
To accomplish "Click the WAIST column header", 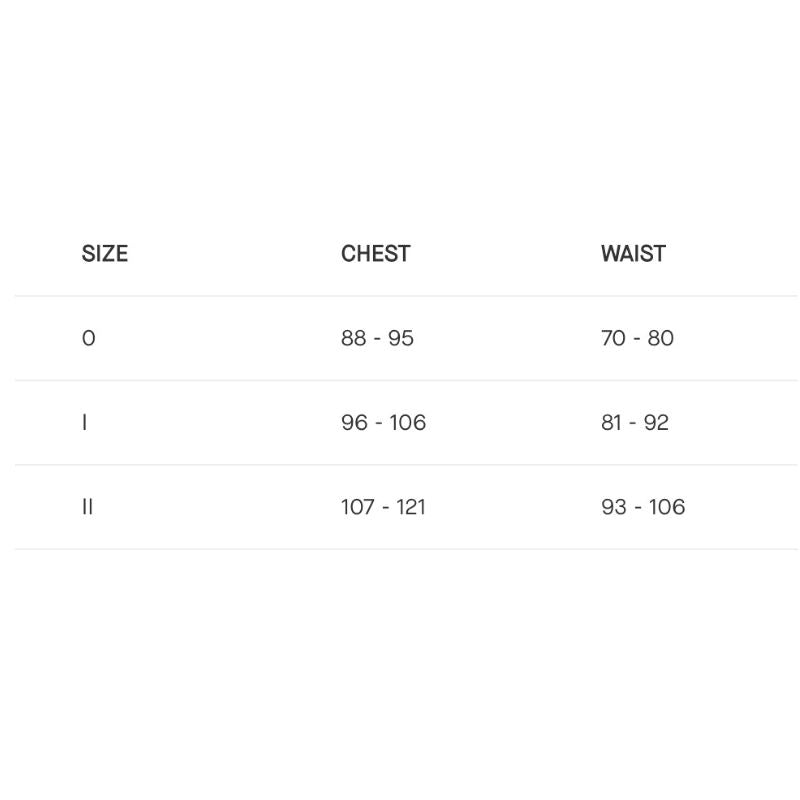I will 633,254.
